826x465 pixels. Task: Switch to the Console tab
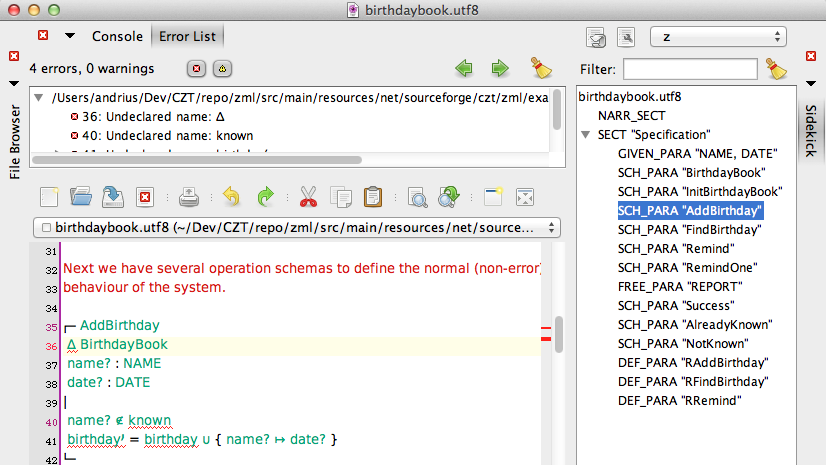(x=118, y=36)
